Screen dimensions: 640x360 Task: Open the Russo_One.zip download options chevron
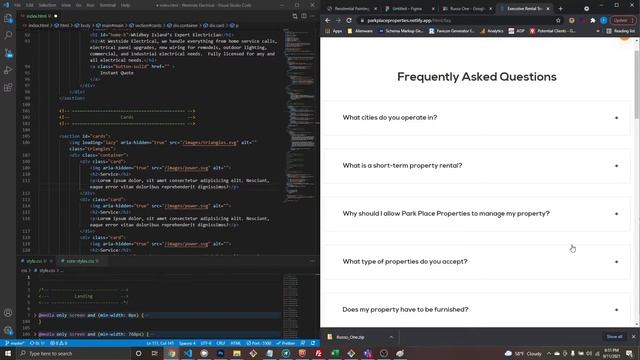click(x=391, y=337)
